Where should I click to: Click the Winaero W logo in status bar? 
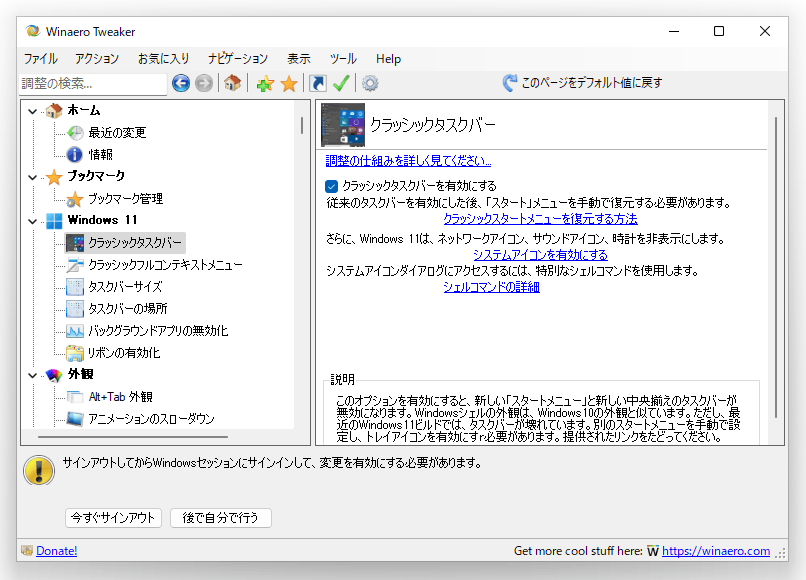click(x=653, y=551)
